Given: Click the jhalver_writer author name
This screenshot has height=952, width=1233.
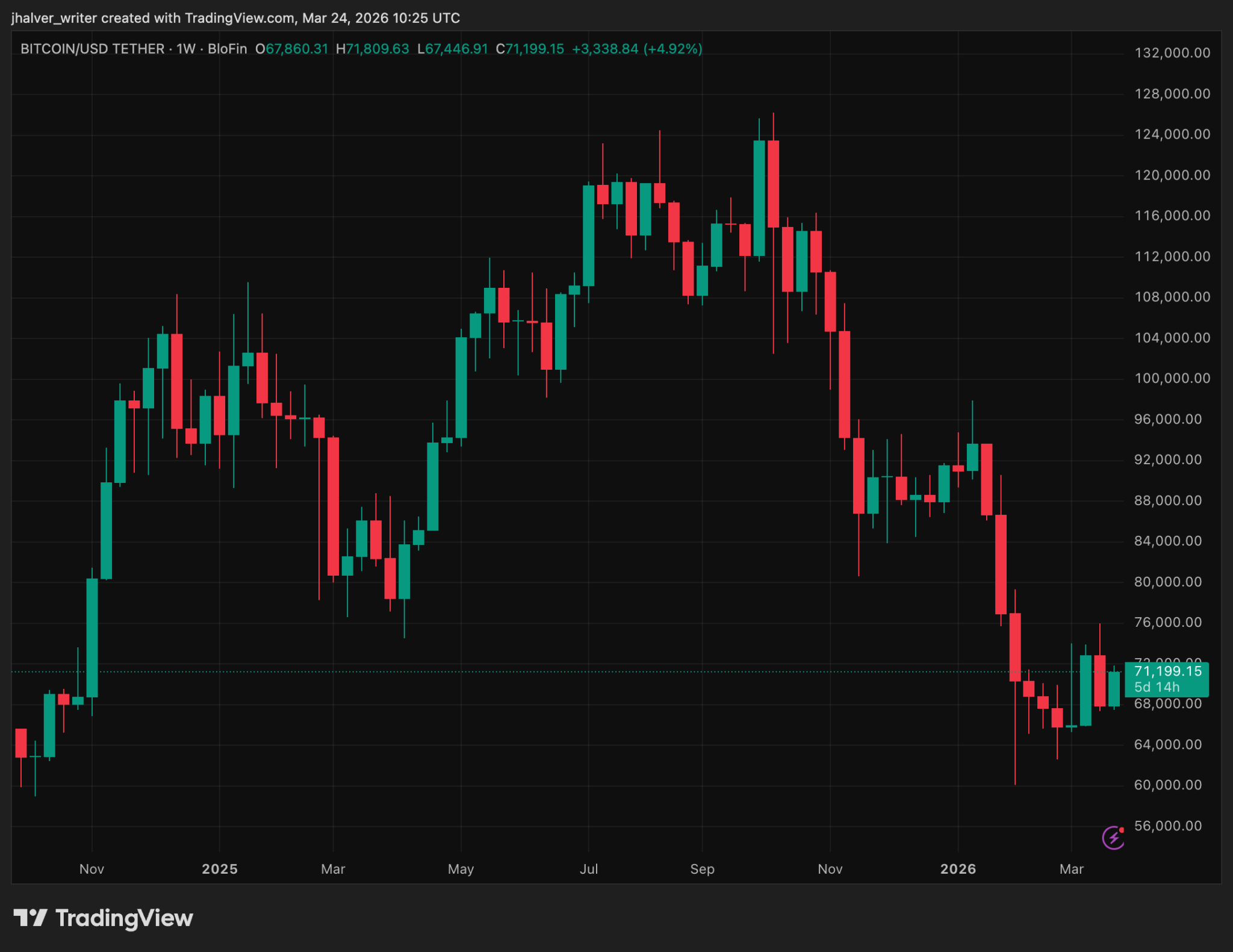Looking at the screenshot, I should pos(54,18).
